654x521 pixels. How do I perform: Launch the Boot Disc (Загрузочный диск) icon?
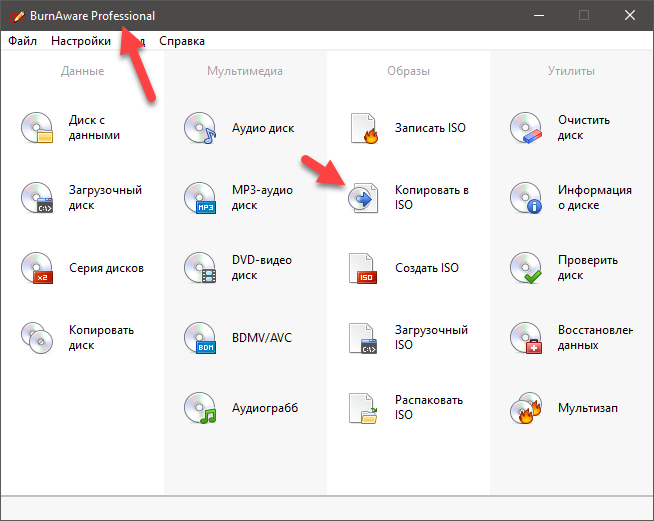tap(37, 198)
